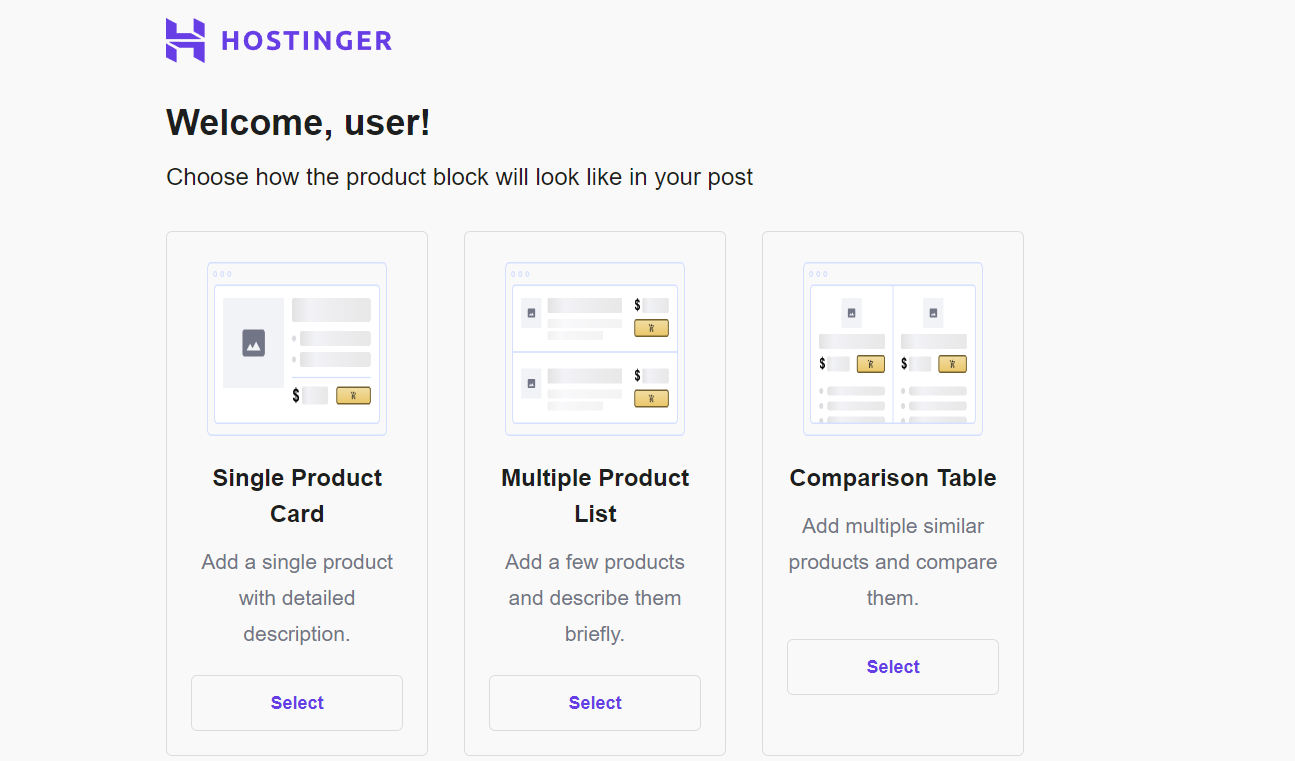Click the Single Product Card preview thumbnail
The width and height of the screenshot is (1295, 761).
point(296,348)
